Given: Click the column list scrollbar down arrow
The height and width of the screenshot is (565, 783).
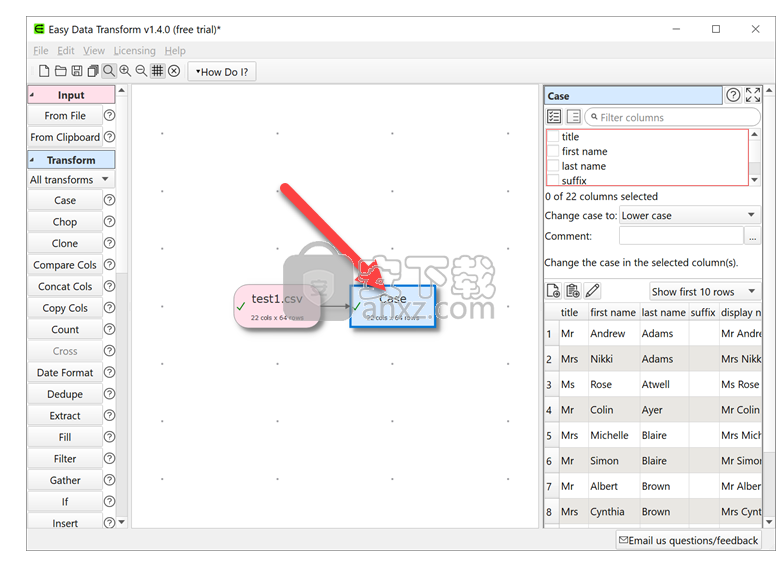Looking at the screenshot, I should coord(755,180).
